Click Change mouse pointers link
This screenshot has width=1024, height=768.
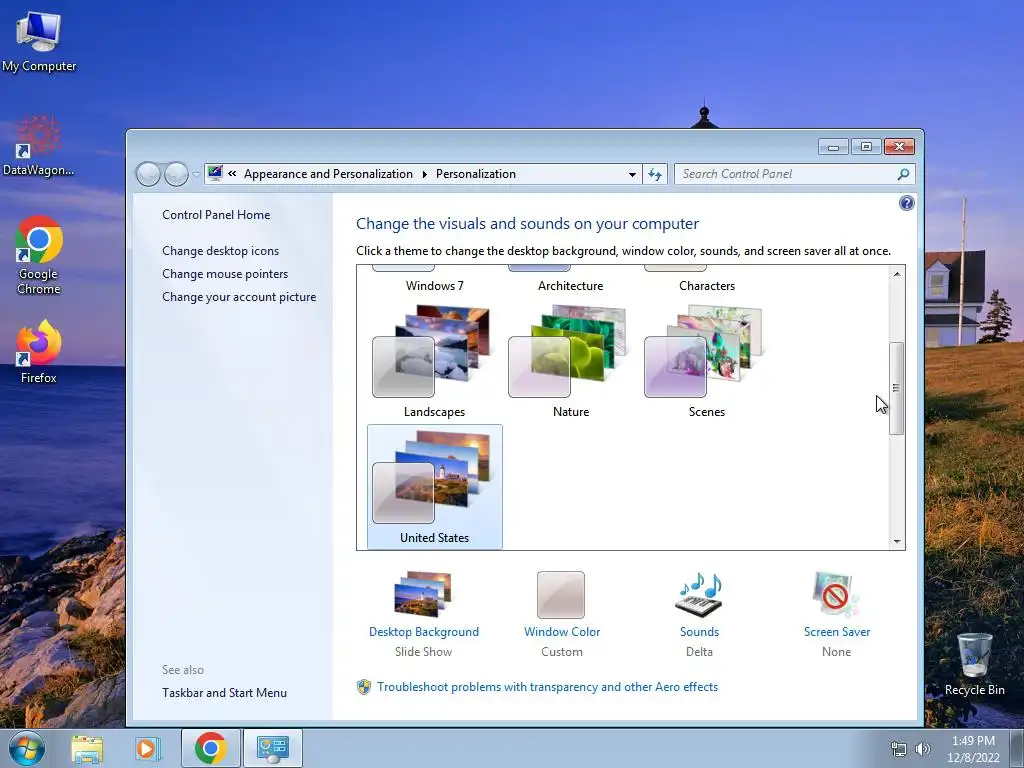pyautogui.click(x=225, y=274)
